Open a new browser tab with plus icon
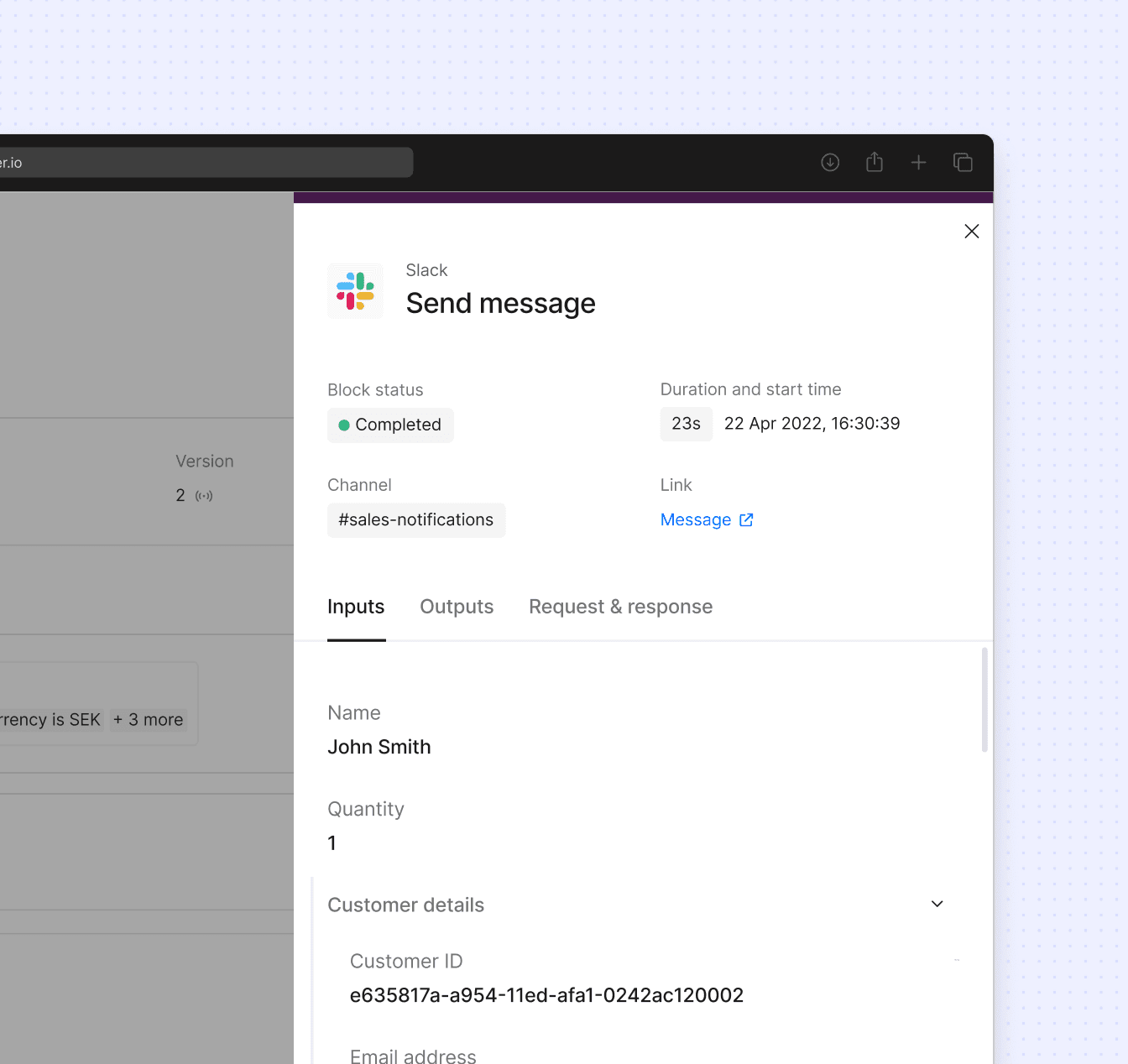 [919, 163]
